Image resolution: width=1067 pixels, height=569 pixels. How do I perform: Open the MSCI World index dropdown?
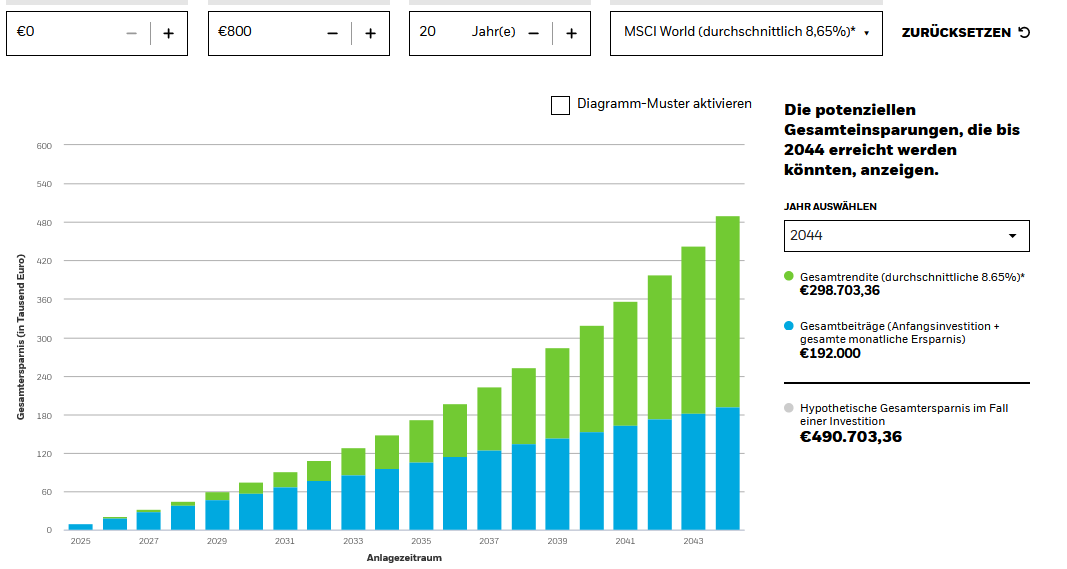[746, 33]
